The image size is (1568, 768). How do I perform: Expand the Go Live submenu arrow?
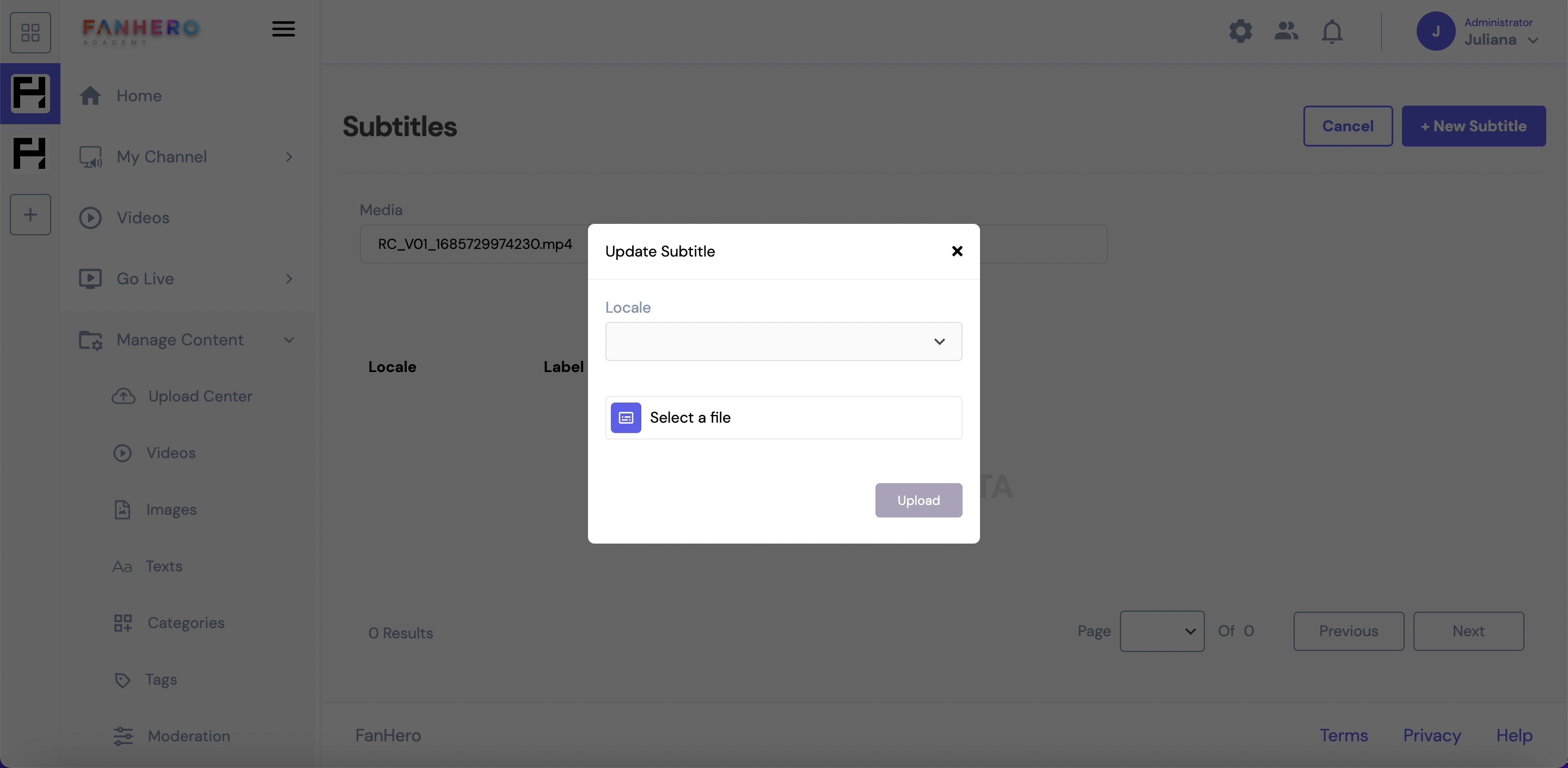point(289,278)
